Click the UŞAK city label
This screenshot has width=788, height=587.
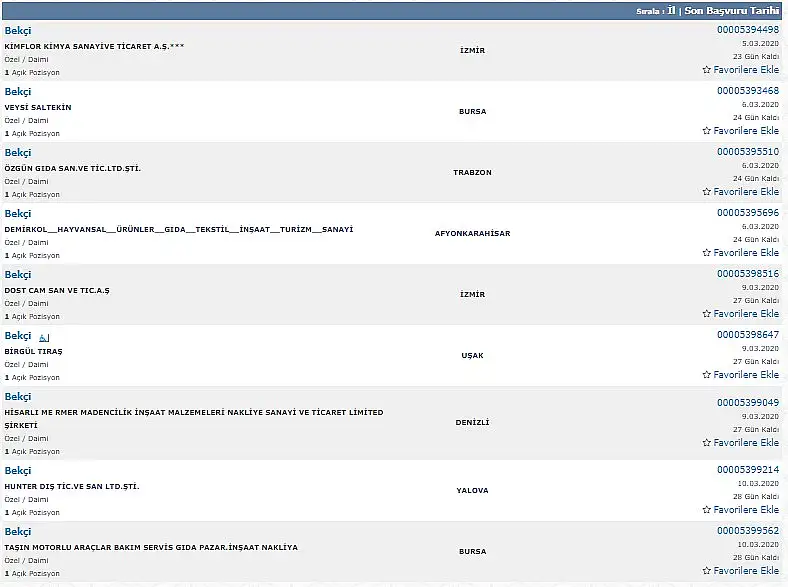click(472, 355)
